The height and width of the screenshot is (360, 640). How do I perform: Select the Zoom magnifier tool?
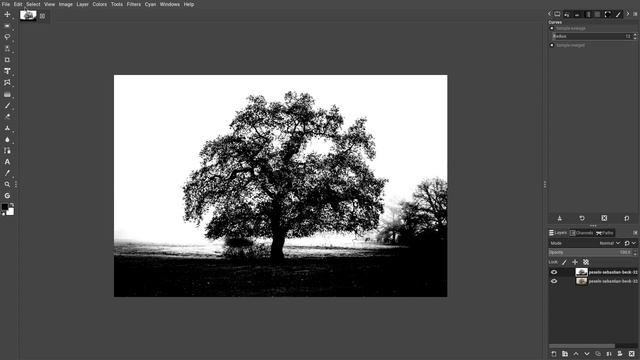7,184
